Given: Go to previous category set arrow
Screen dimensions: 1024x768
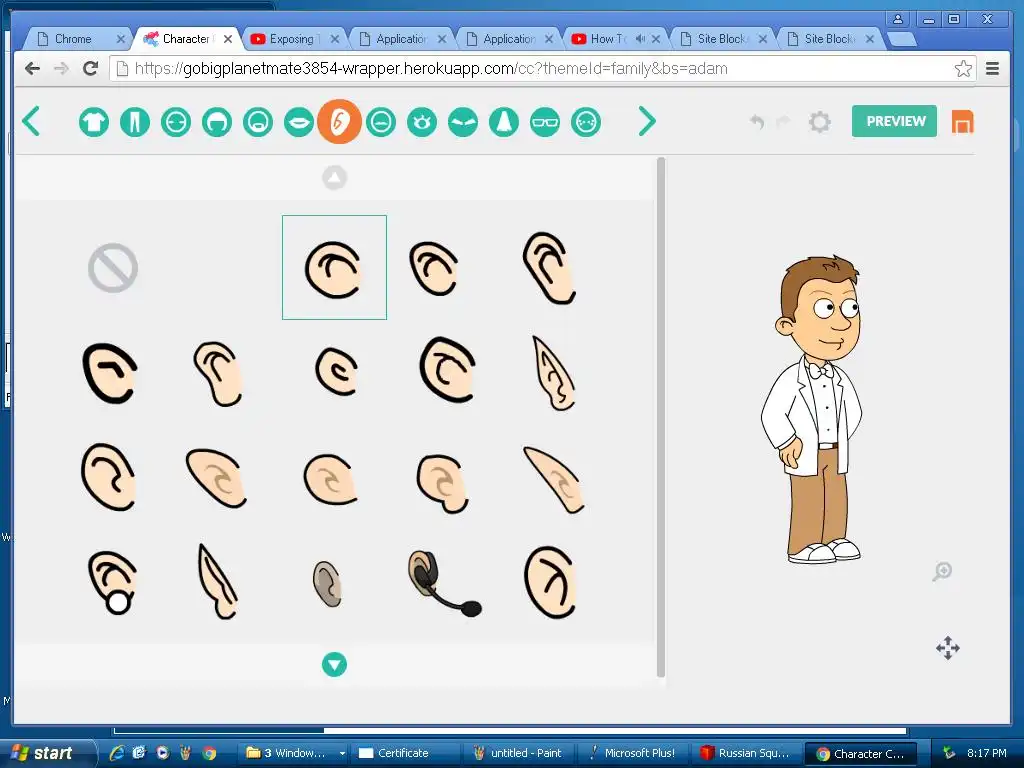Looking at the screenshot, I should coord(31,121).
